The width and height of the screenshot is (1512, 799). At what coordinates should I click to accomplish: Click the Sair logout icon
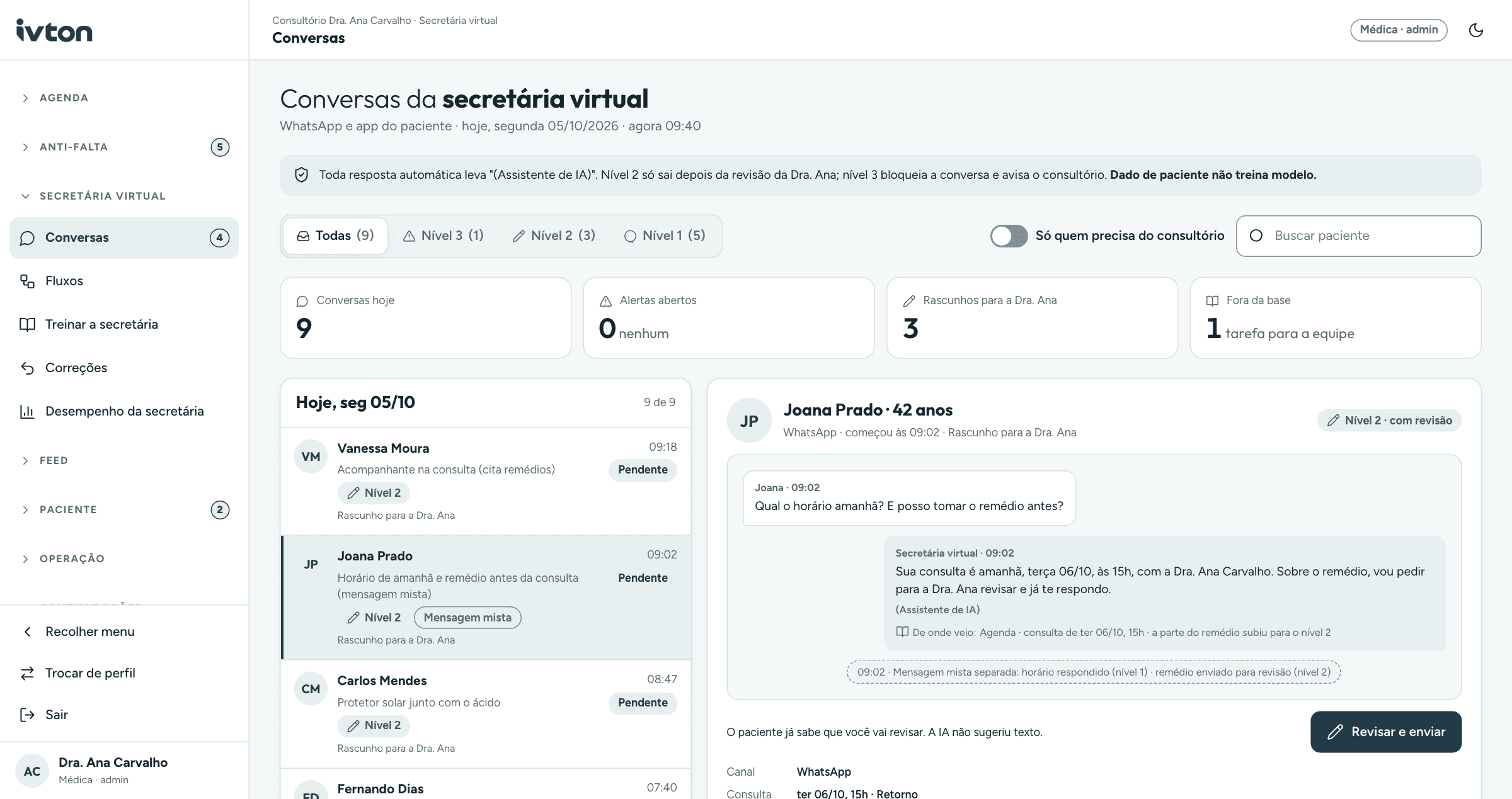click(x=27, y=715)
